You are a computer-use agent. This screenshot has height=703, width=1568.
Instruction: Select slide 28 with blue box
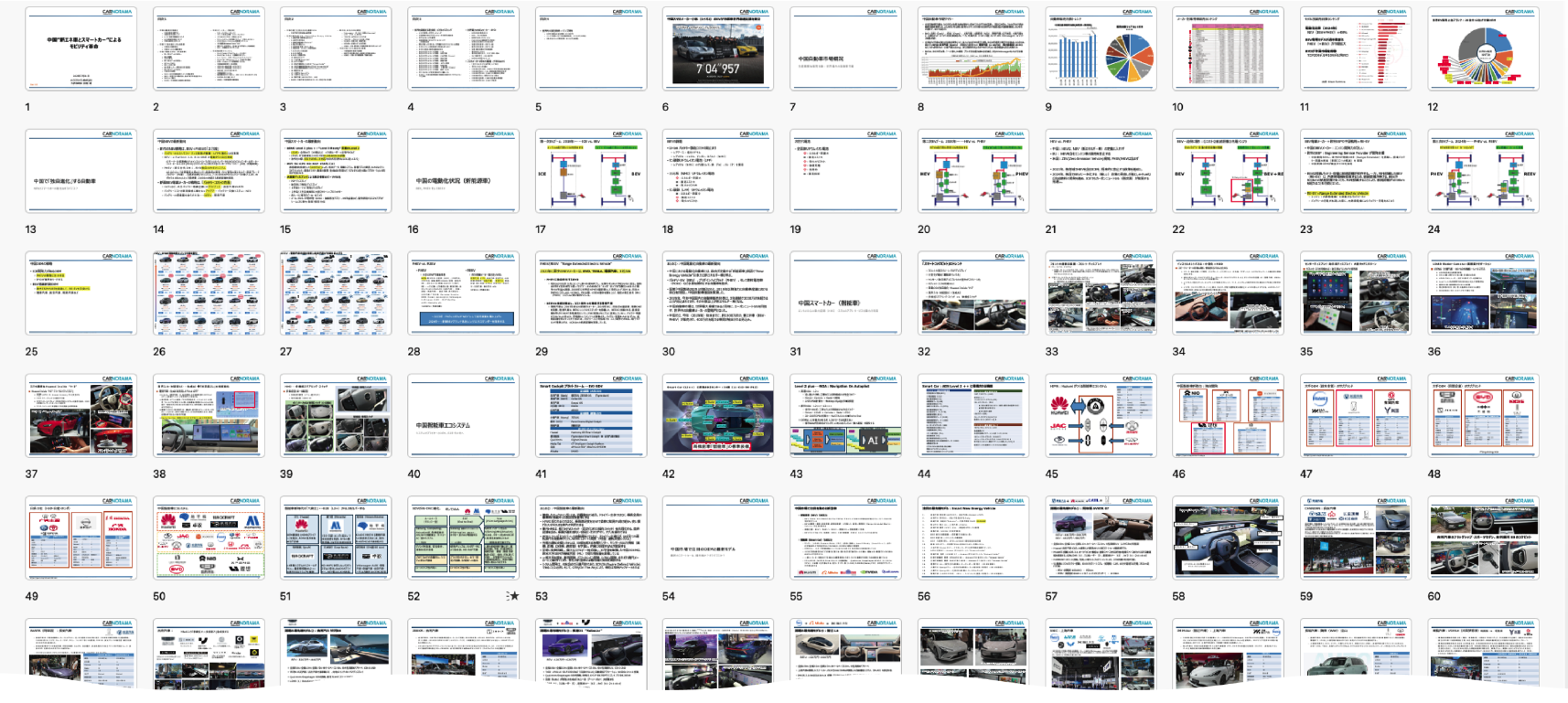[464, 293]
